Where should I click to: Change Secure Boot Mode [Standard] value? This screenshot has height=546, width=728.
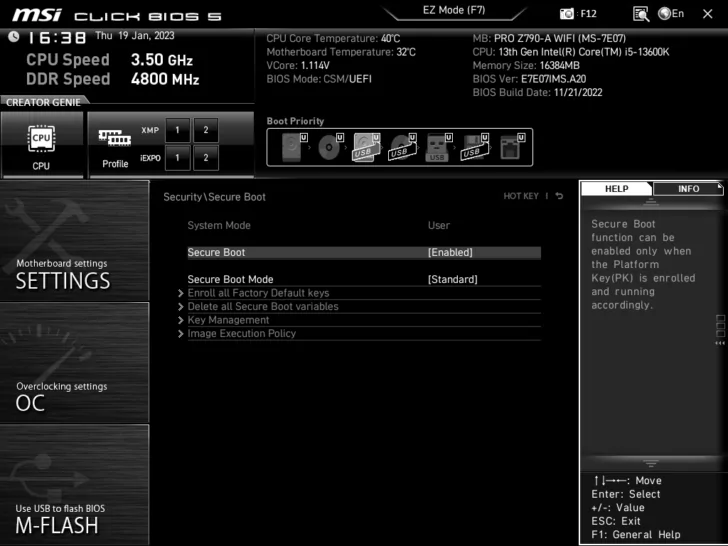point(452,280)
